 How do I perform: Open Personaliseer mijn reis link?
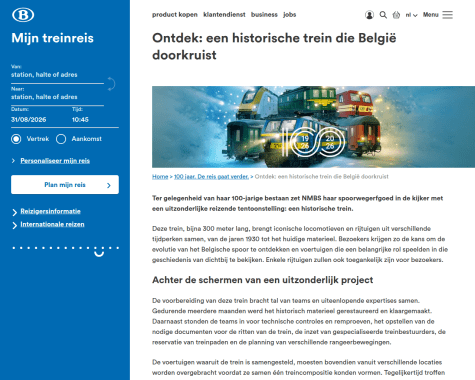55,161
